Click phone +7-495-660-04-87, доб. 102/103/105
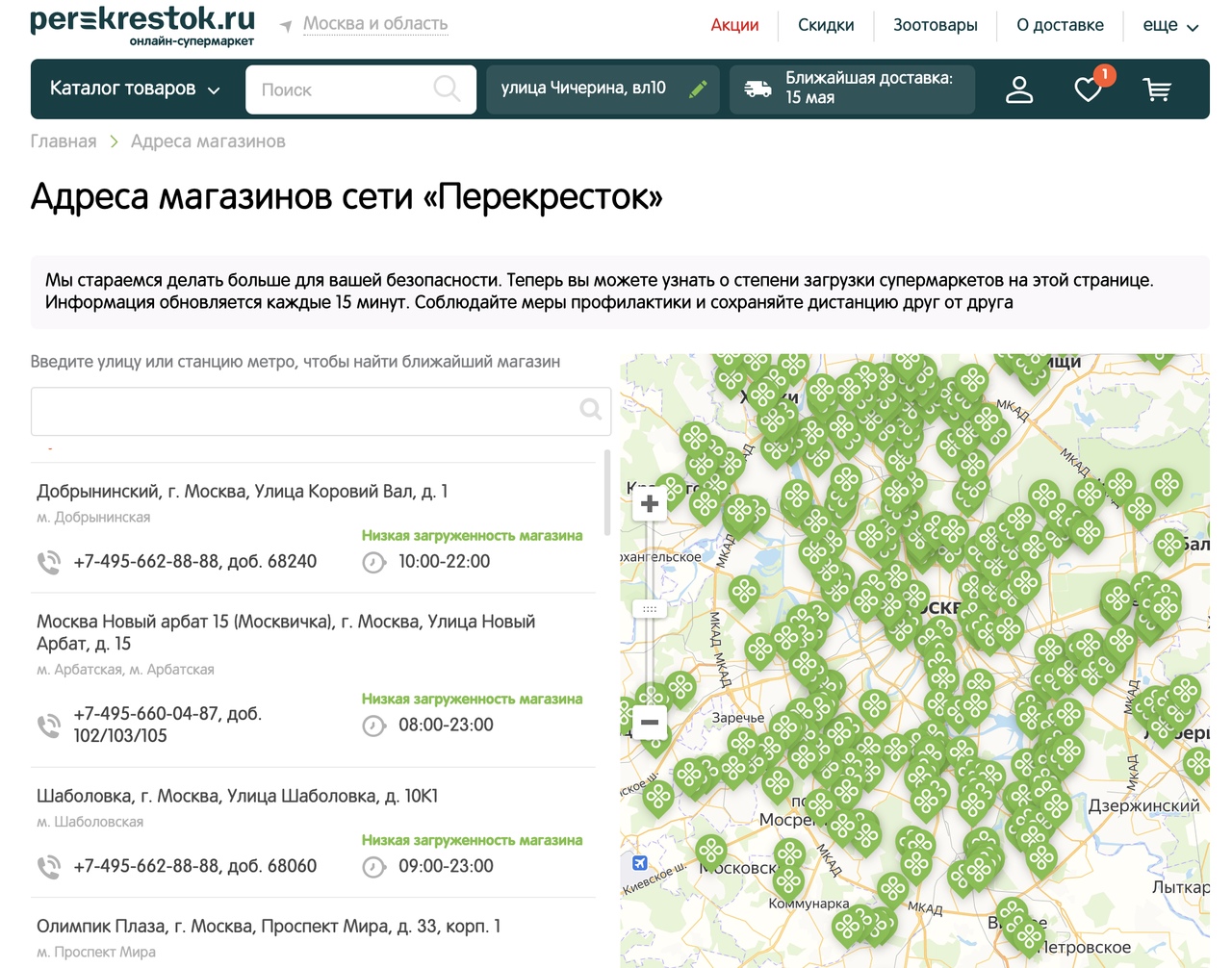Viewport: 1232px width, 968px height. click(167, 725)
